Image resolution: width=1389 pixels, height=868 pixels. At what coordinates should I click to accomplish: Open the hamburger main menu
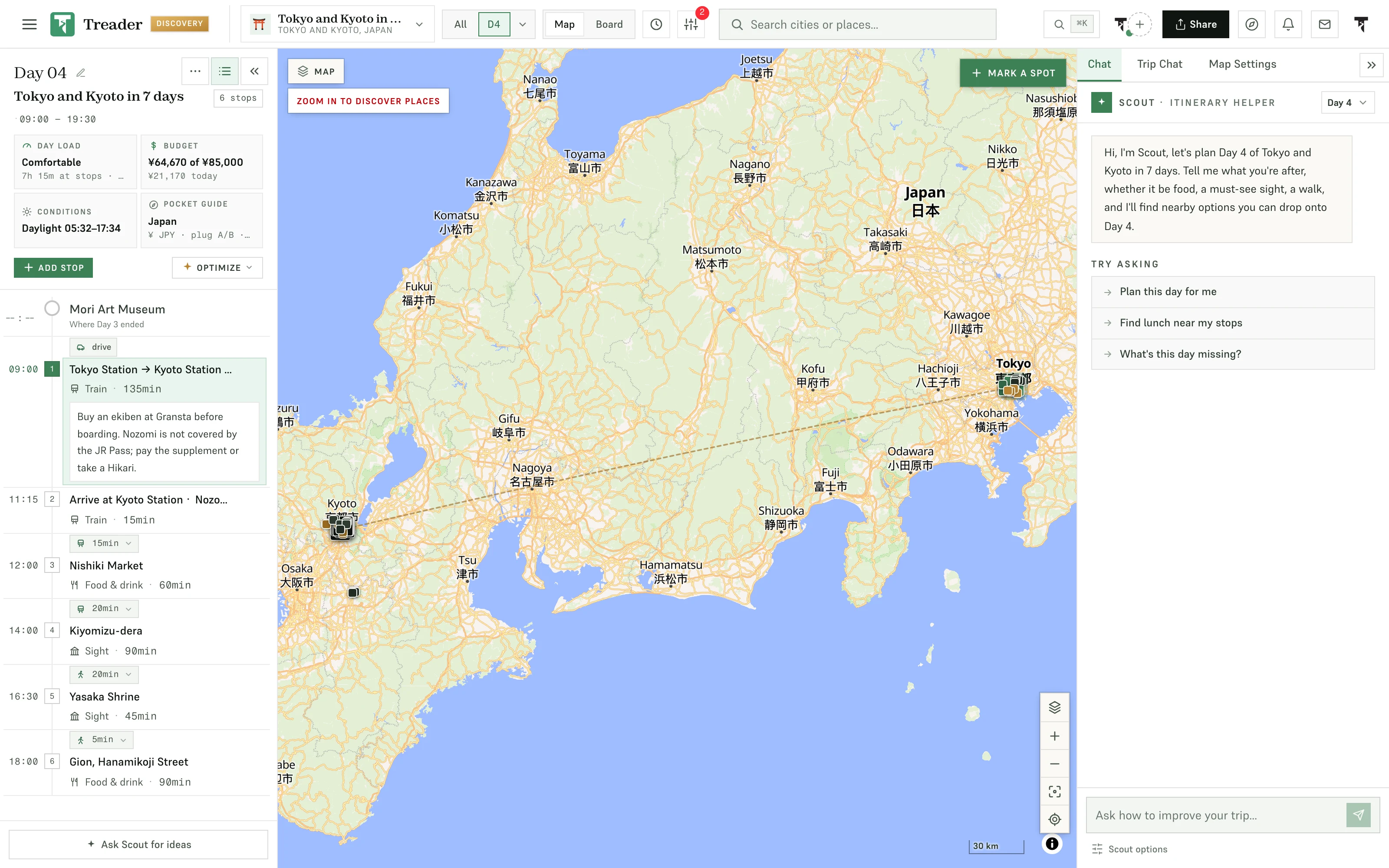click(29, 24)
